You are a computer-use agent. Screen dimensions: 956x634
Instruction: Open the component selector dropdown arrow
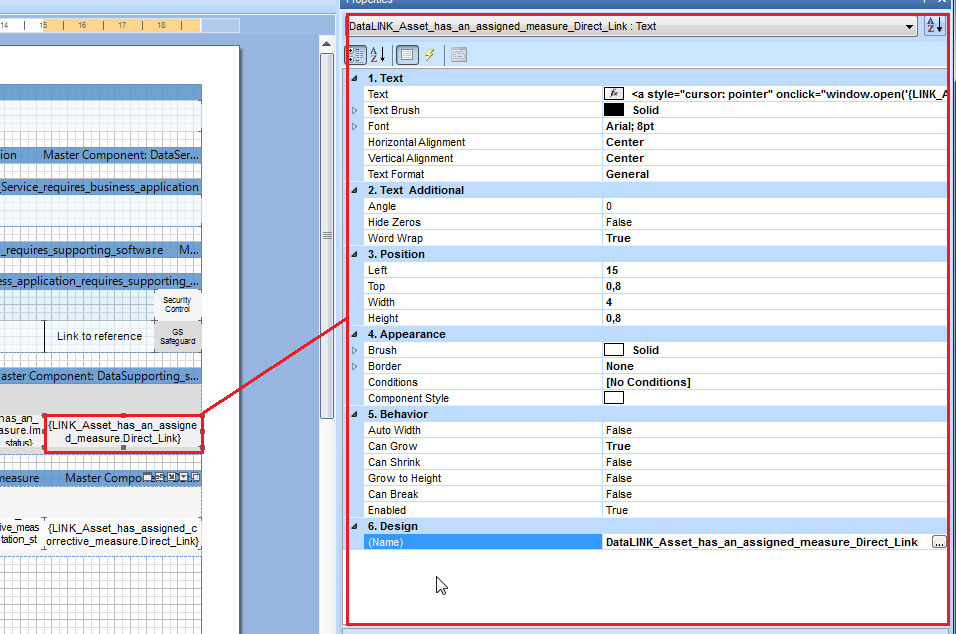coord(909,27)
